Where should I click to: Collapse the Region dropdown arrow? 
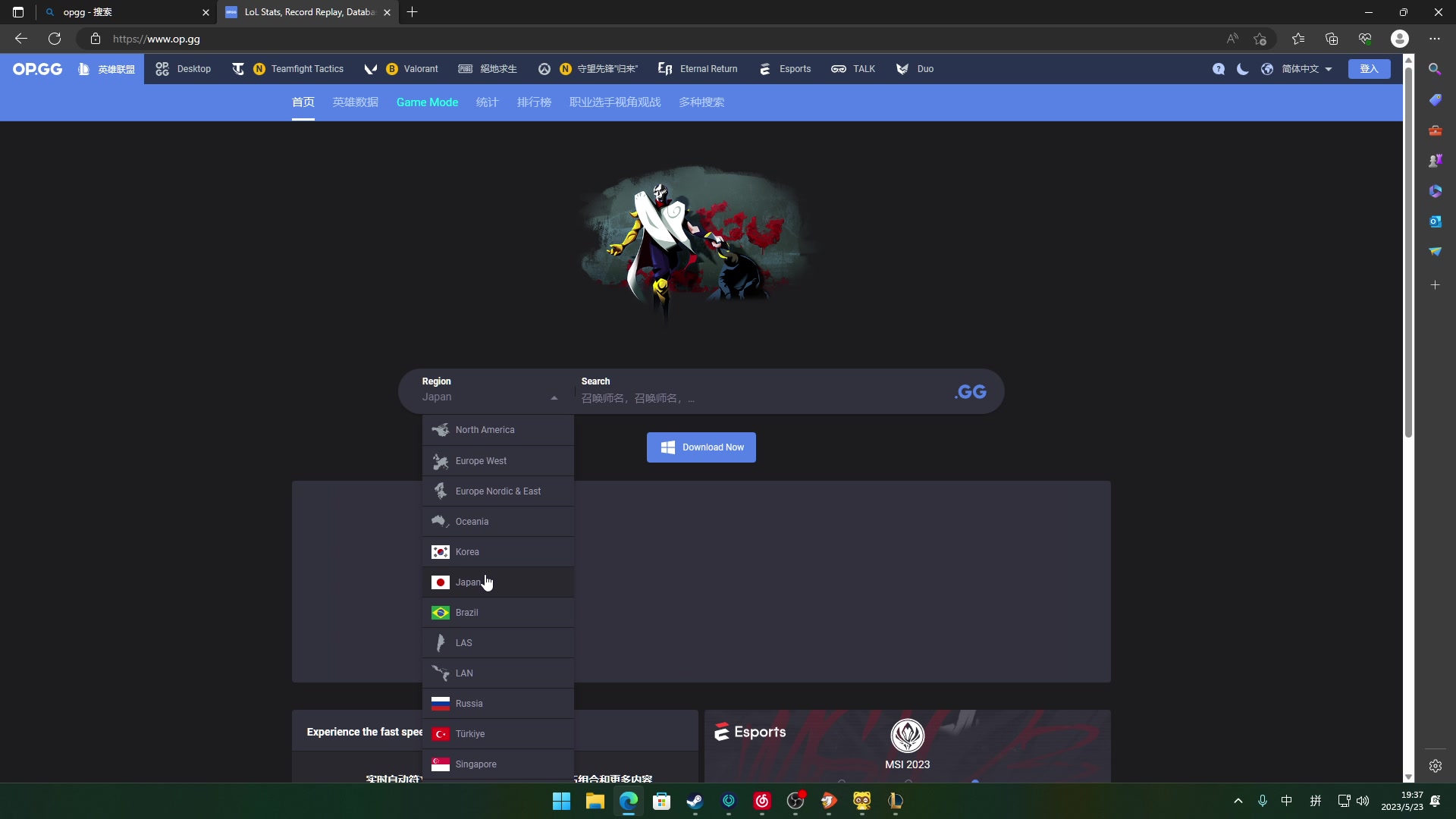click(554, 397)
